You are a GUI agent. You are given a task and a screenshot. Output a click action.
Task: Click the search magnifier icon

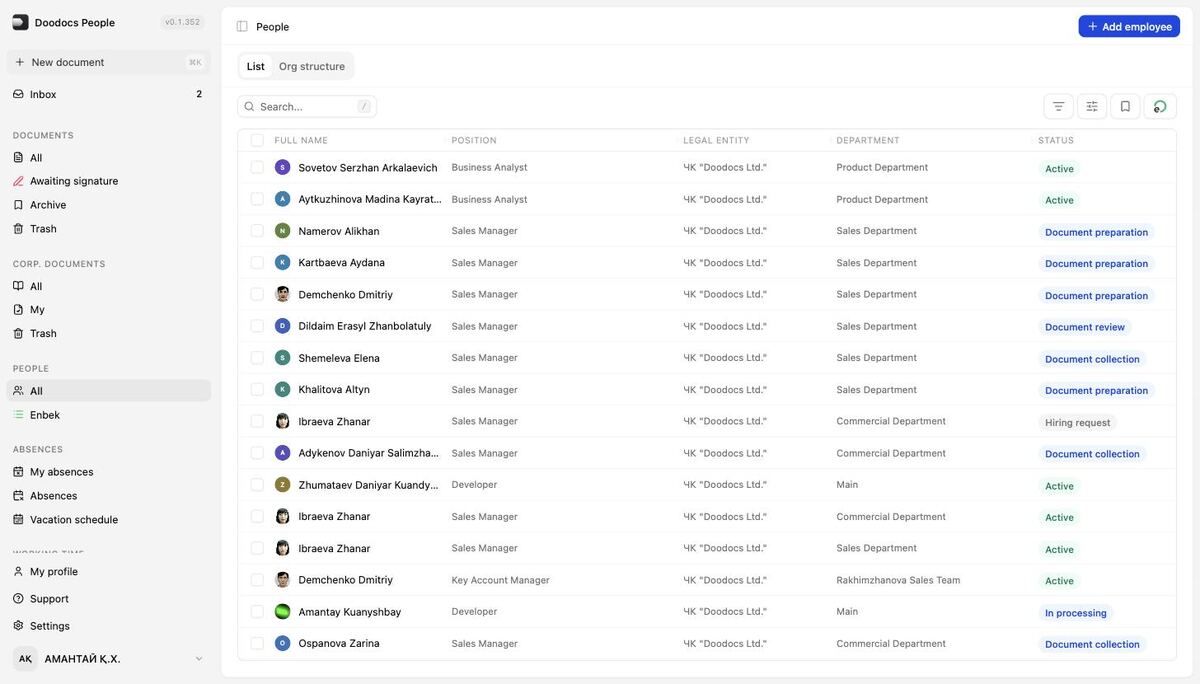coord(249,107)
